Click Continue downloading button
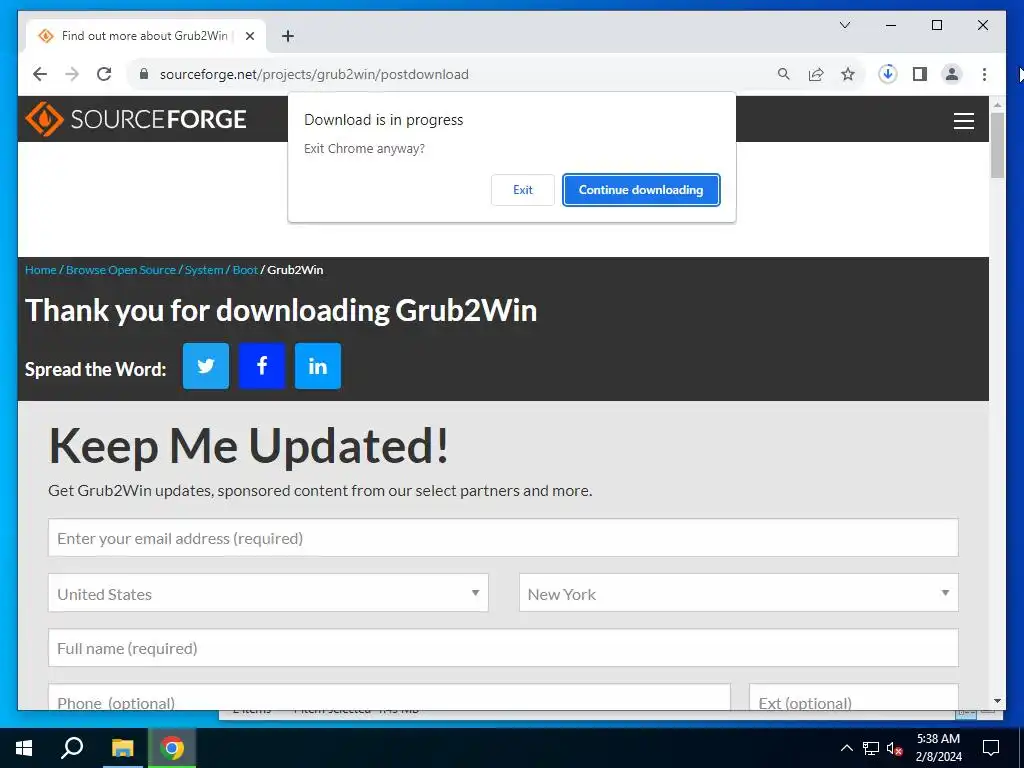Viewport: 1024px width, 768px height. point(641,190)
